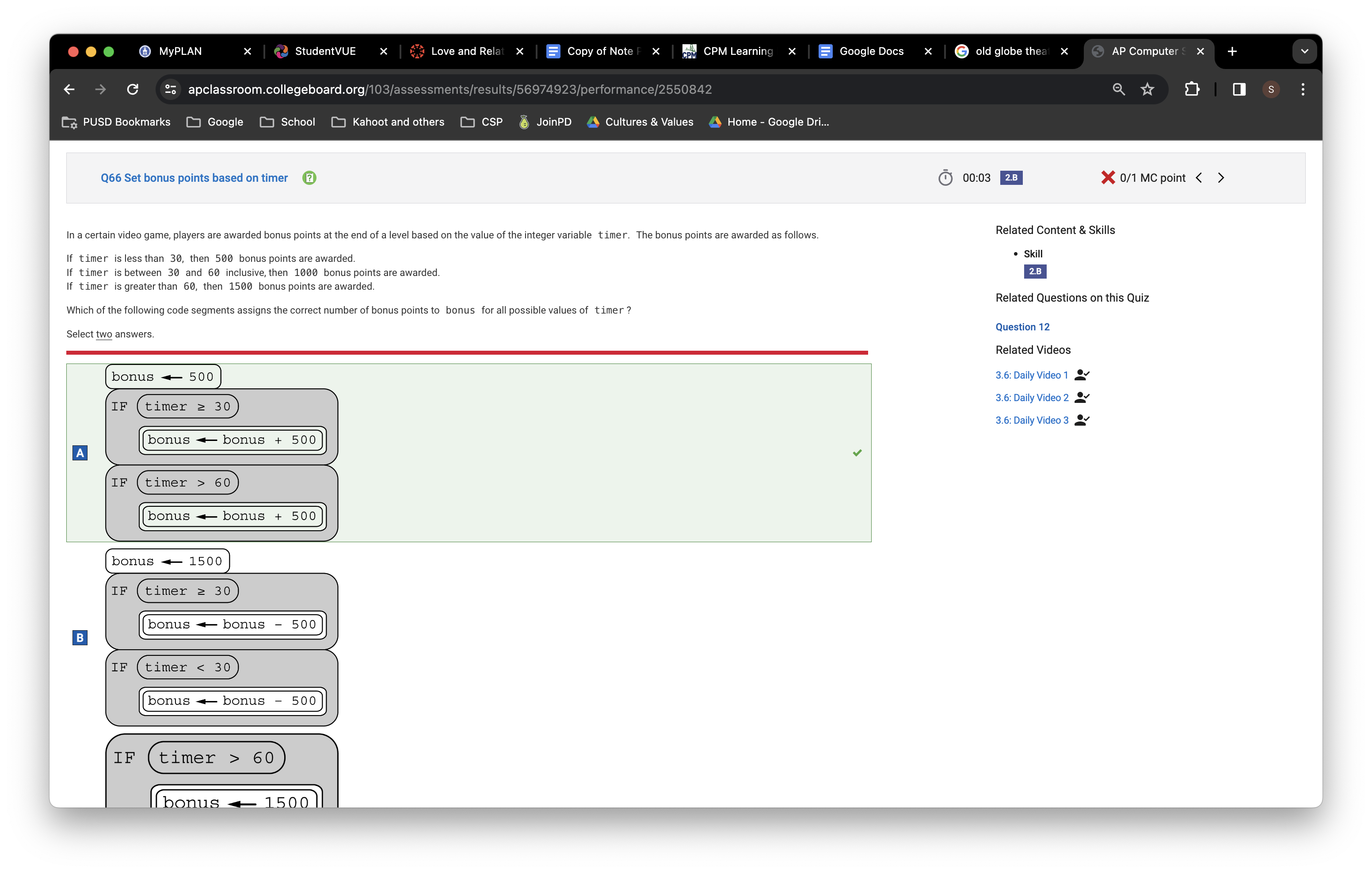Click the stopwatch timer icon
Viewport: 1372px width, 873px height.
[945, 178]
